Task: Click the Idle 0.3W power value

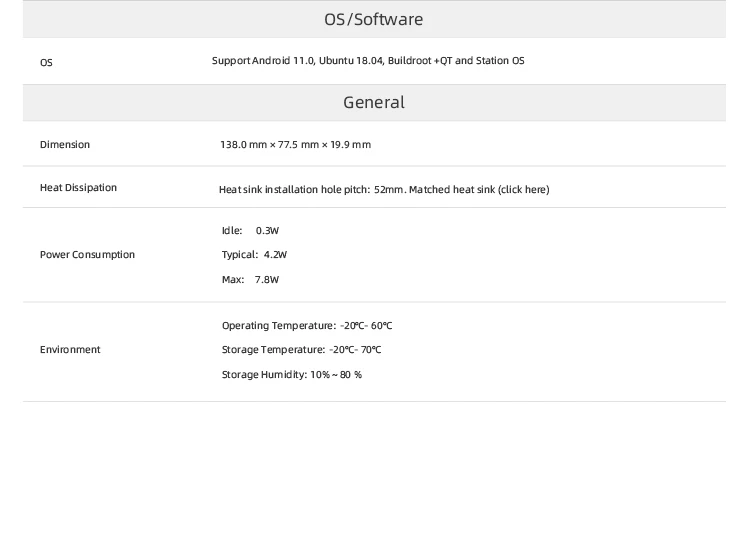Action: pos(250,230)
